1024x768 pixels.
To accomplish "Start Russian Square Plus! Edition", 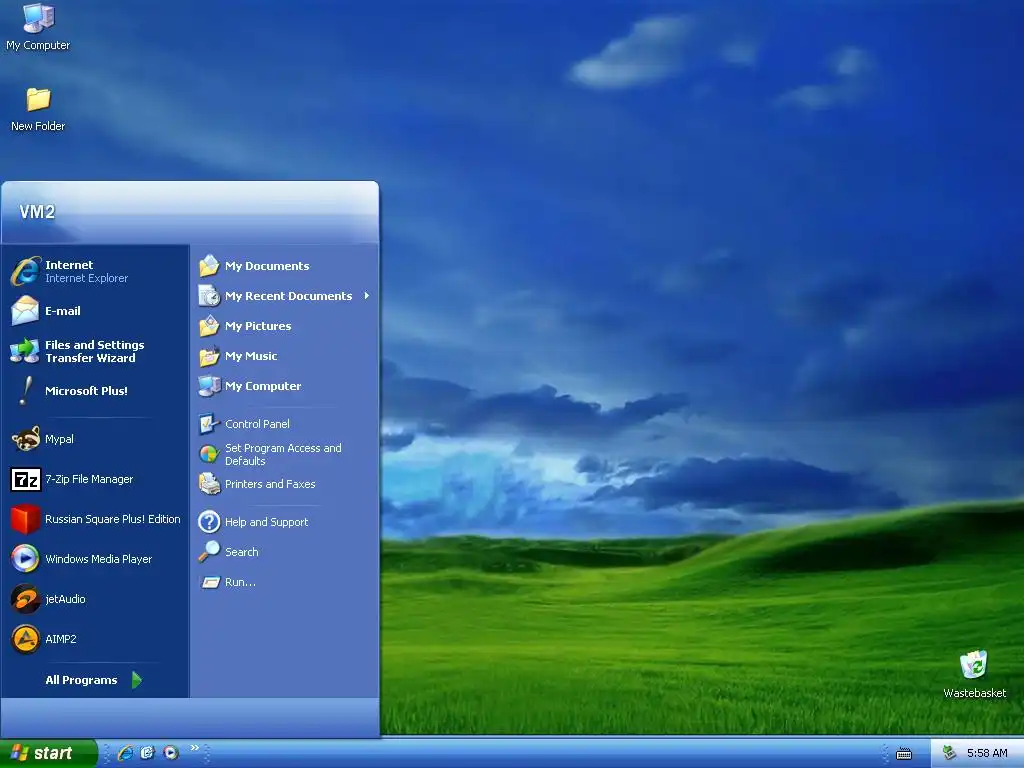I will click(95, 519).
